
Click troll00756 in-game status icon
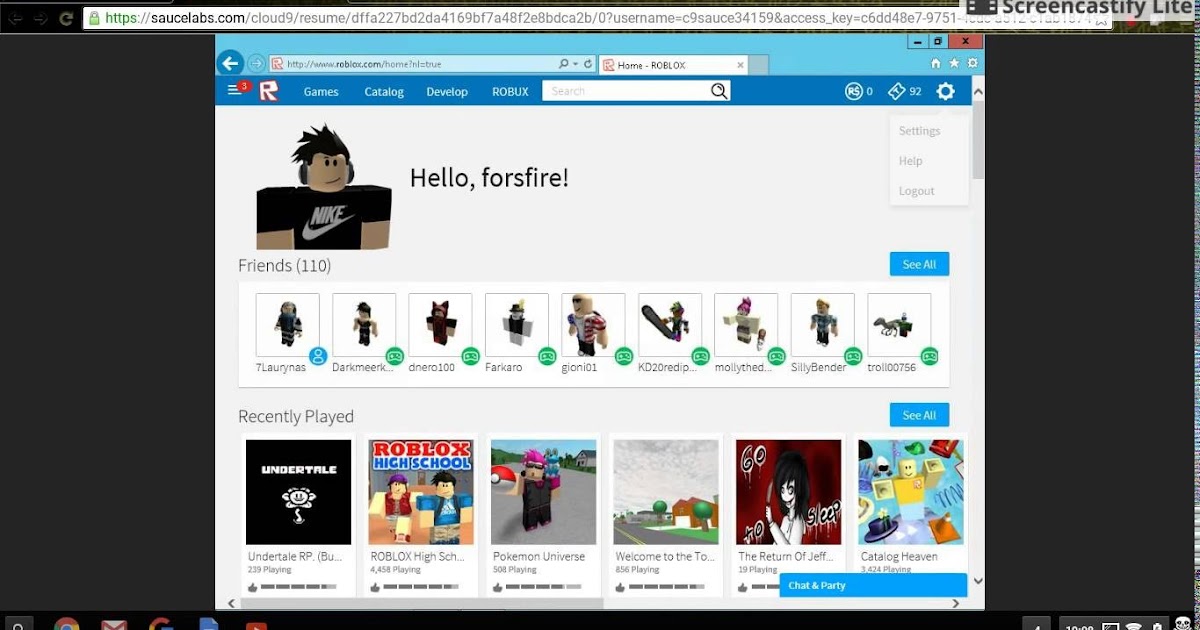coord(929,356)
